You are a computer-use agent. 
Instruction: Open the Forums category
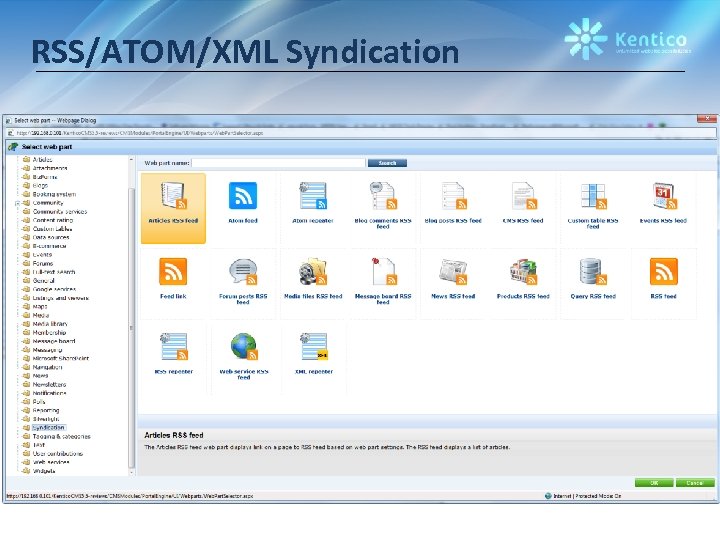(x=43, y=264)
